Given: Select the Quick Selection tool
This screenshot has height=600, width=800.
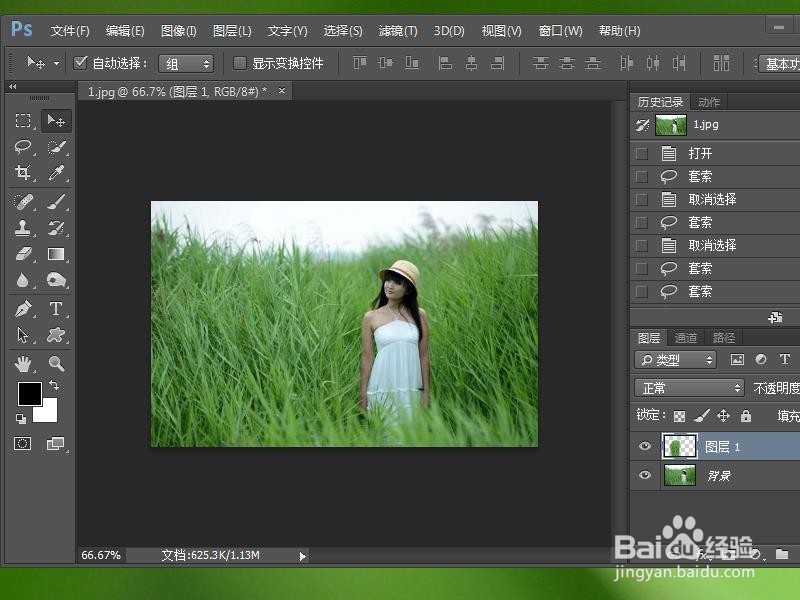Looking at the screenshot, I should pos(56,147).
